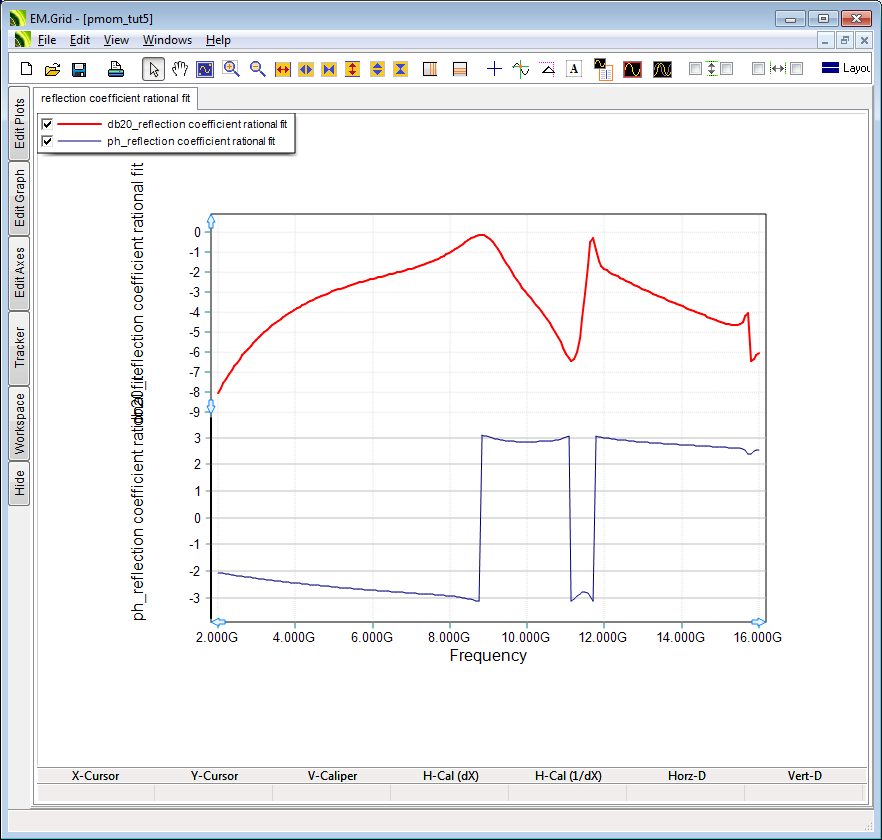The image size is (882, 840).
Task: Click the text annotation 'A' tool
Action: pyautogui.click(x=574, y=69)
